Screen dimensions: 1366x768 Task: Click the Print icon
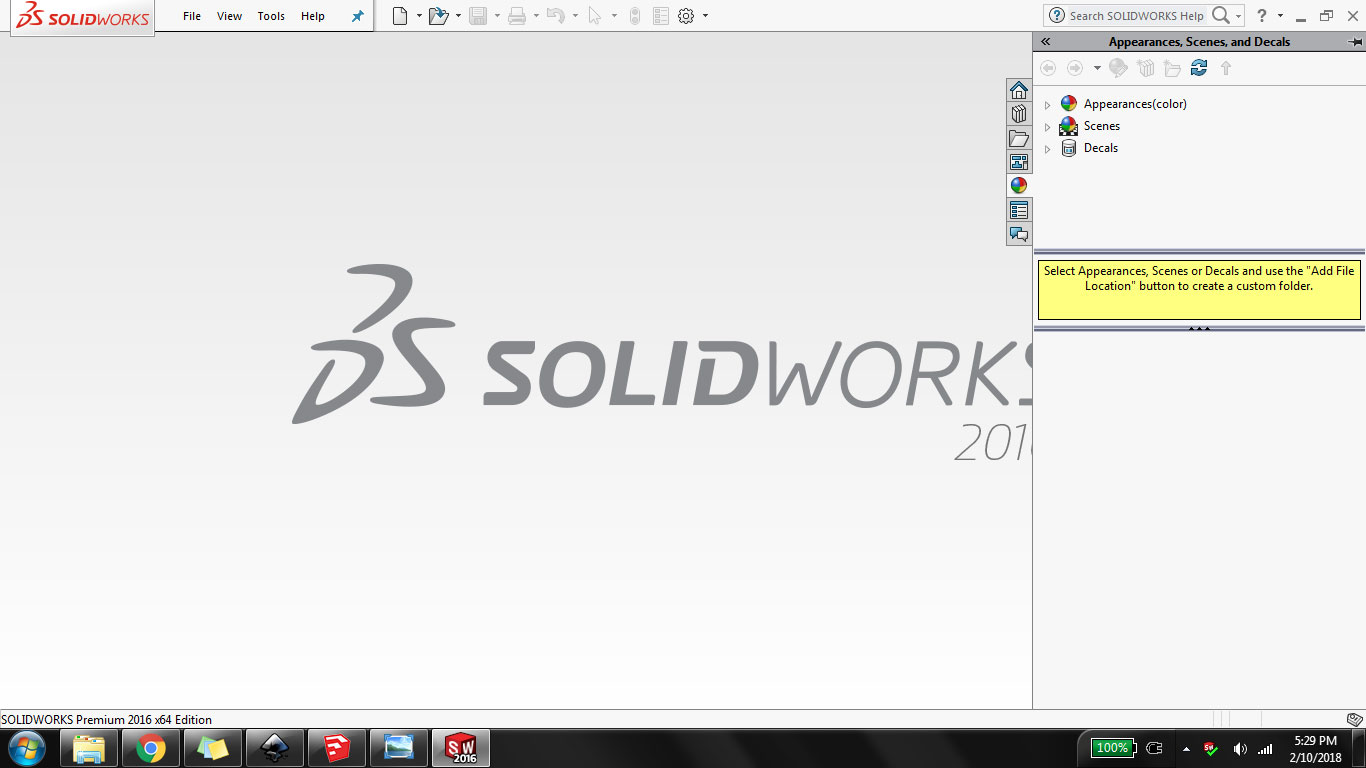tap(517, 16)
